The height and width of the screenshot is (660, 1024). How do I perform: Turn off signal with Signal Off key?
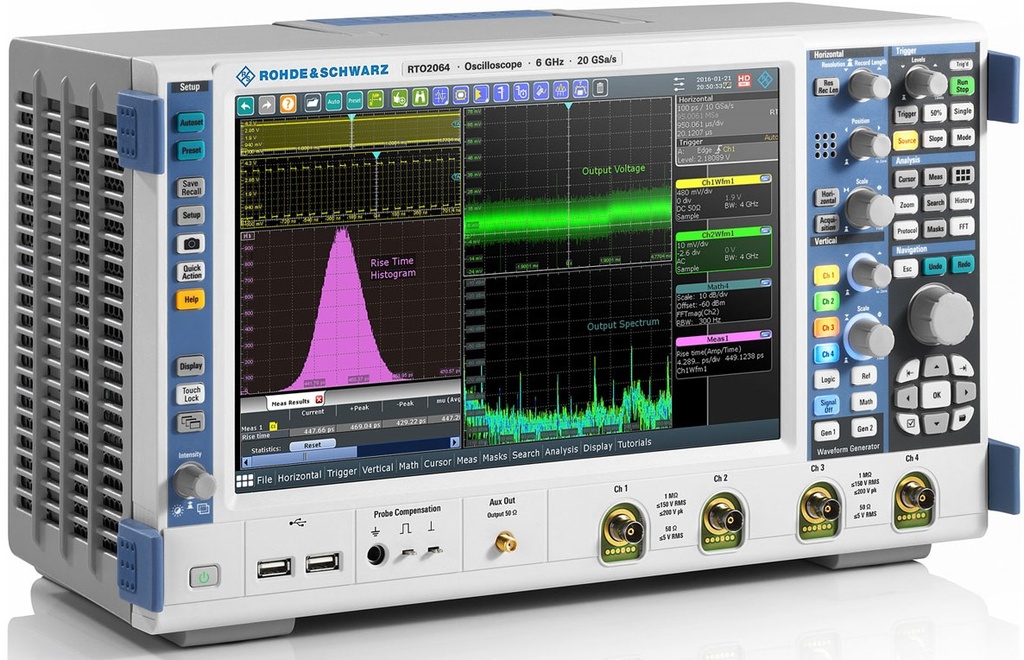[827, 405]
